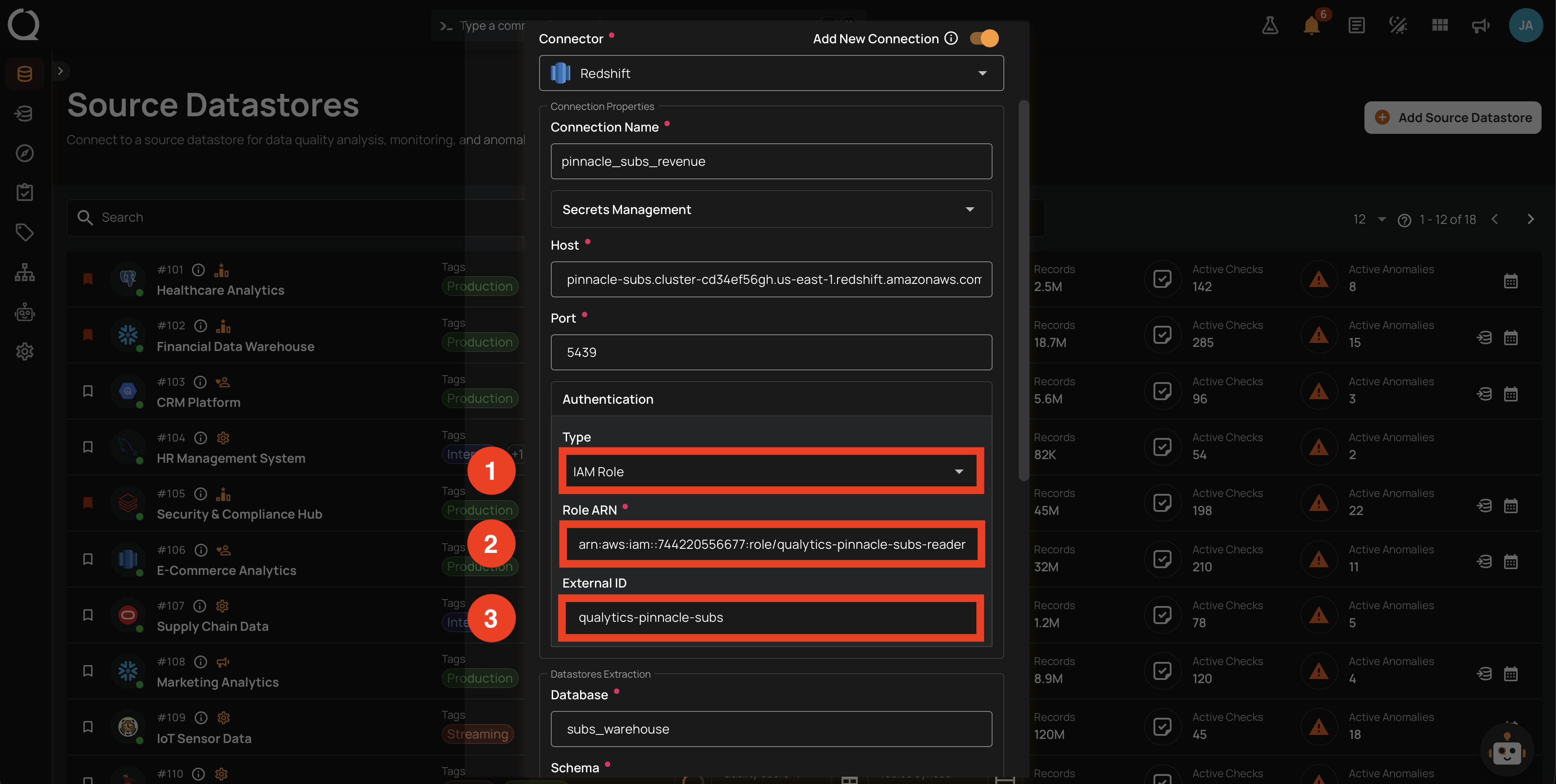Open notifications bell with 6 badge
The width and height of the screenshot is (1556, 784).
pyautogui.click(x=1311, y=25)
